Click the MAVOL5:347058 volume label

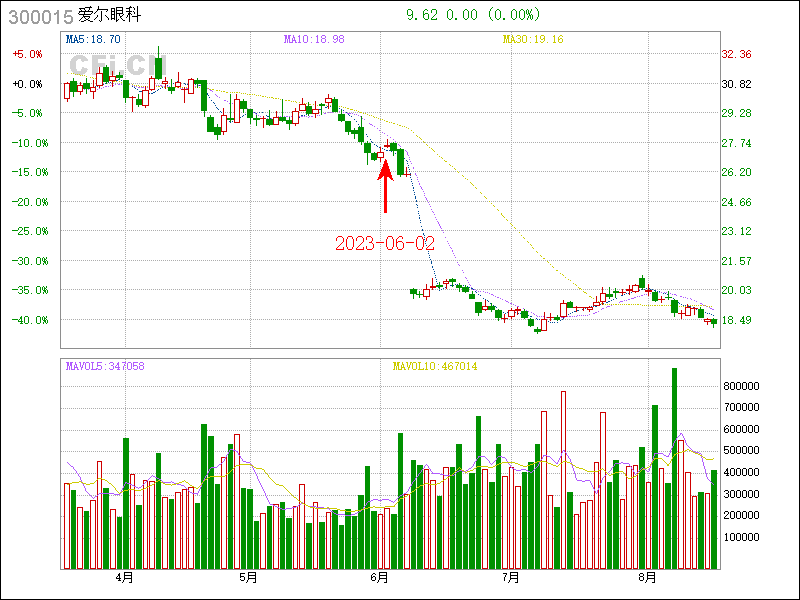coord(105,367)
